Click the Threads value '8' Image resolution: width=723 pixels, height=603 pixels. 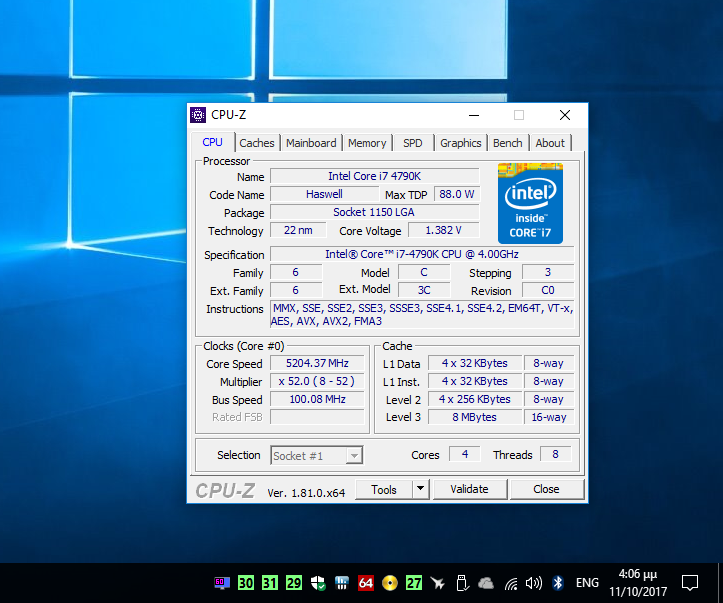tap(556, 455)
